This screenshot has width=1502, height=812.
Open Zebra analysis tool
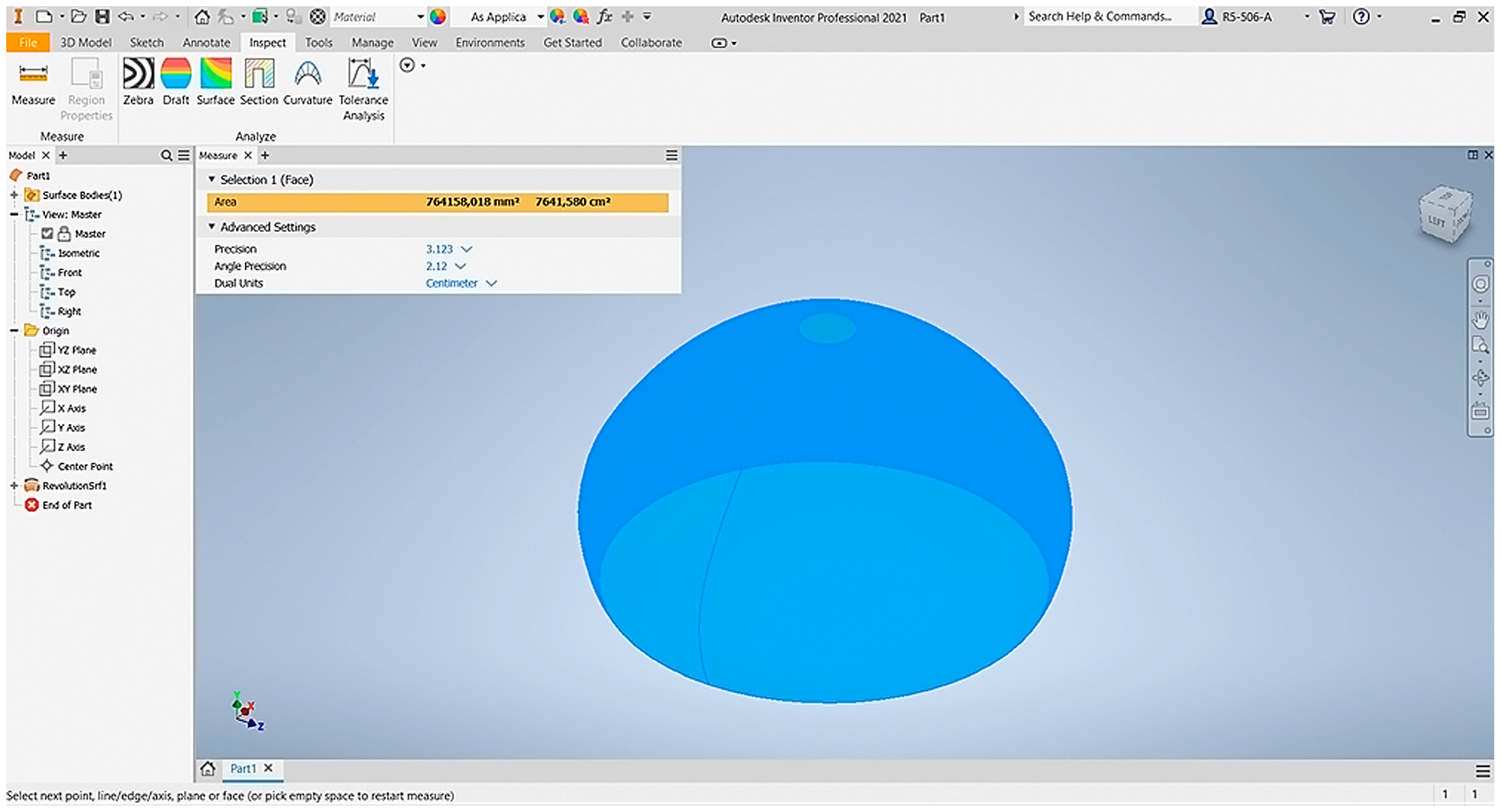pos(138,81)
